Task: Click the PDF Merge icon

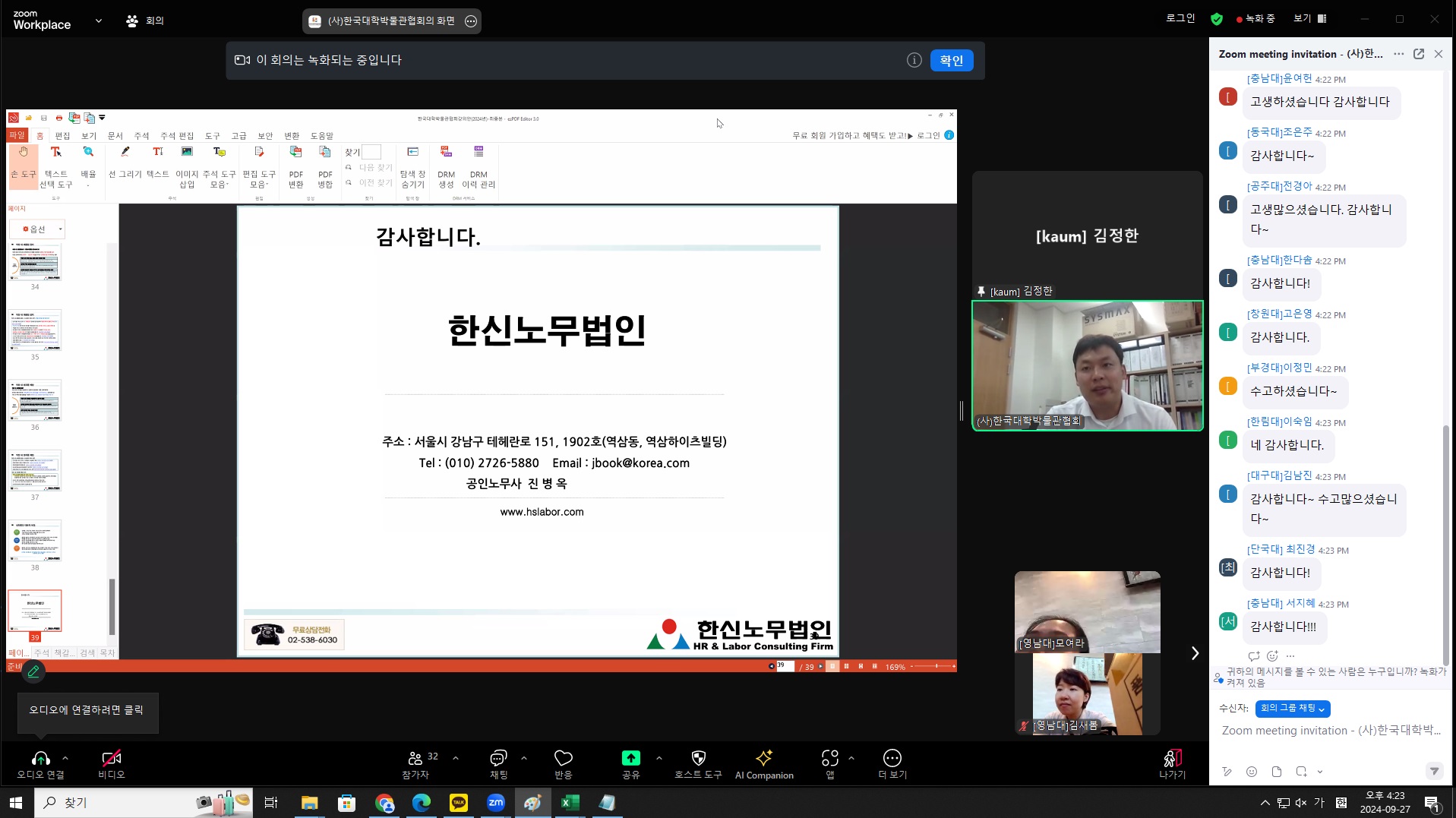Action: coord(325,166)
